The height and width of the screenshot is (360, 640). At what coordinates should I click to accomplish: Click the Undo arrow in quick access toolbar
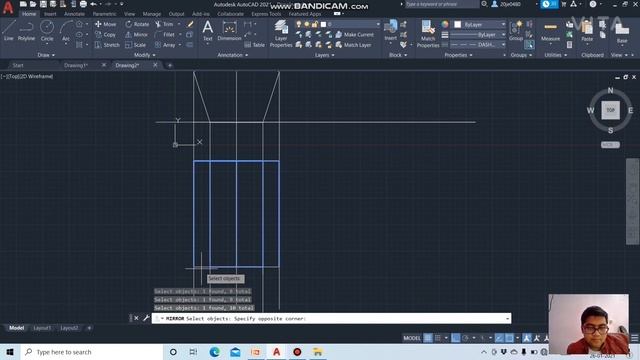(x=93, y=4)
